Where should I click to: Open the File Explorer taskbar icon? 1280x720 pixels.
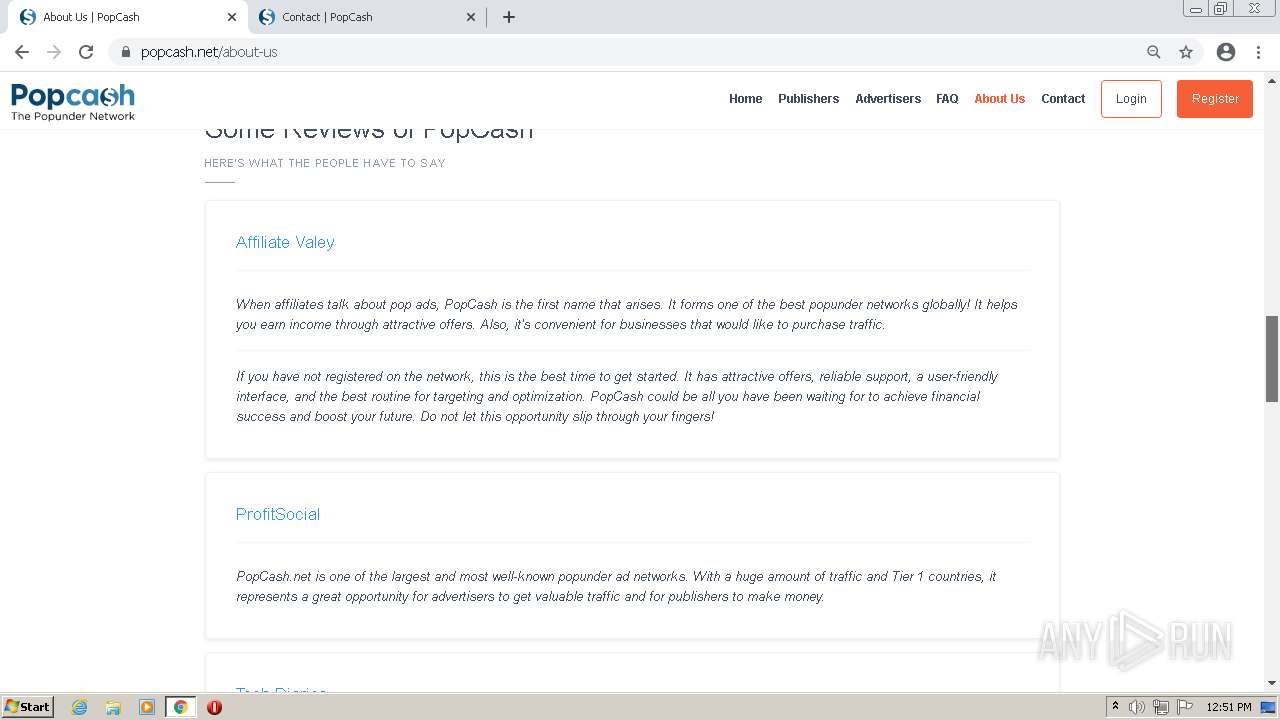pos(113,707)
